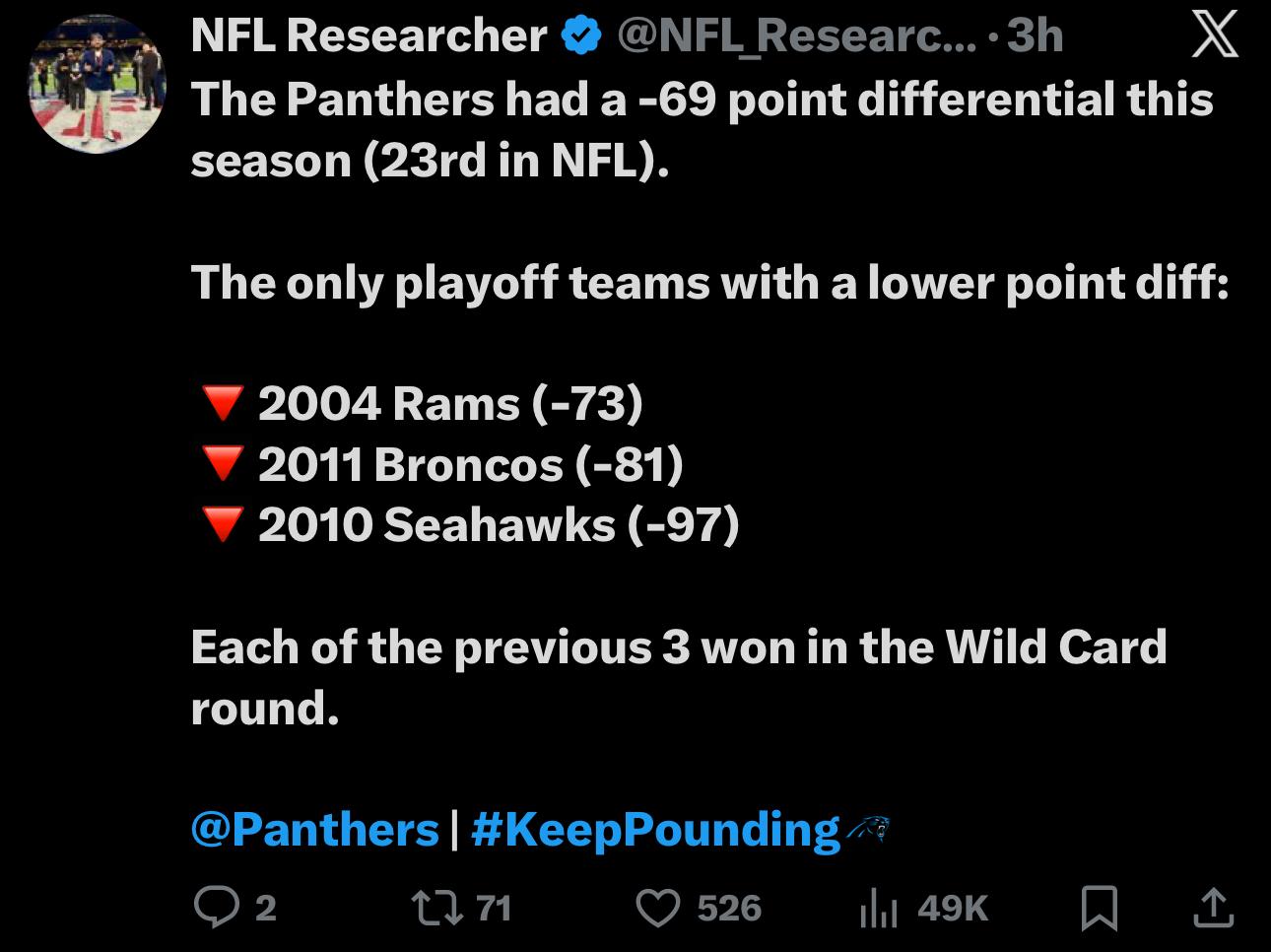Click the repost count of 71

(494, 908)
